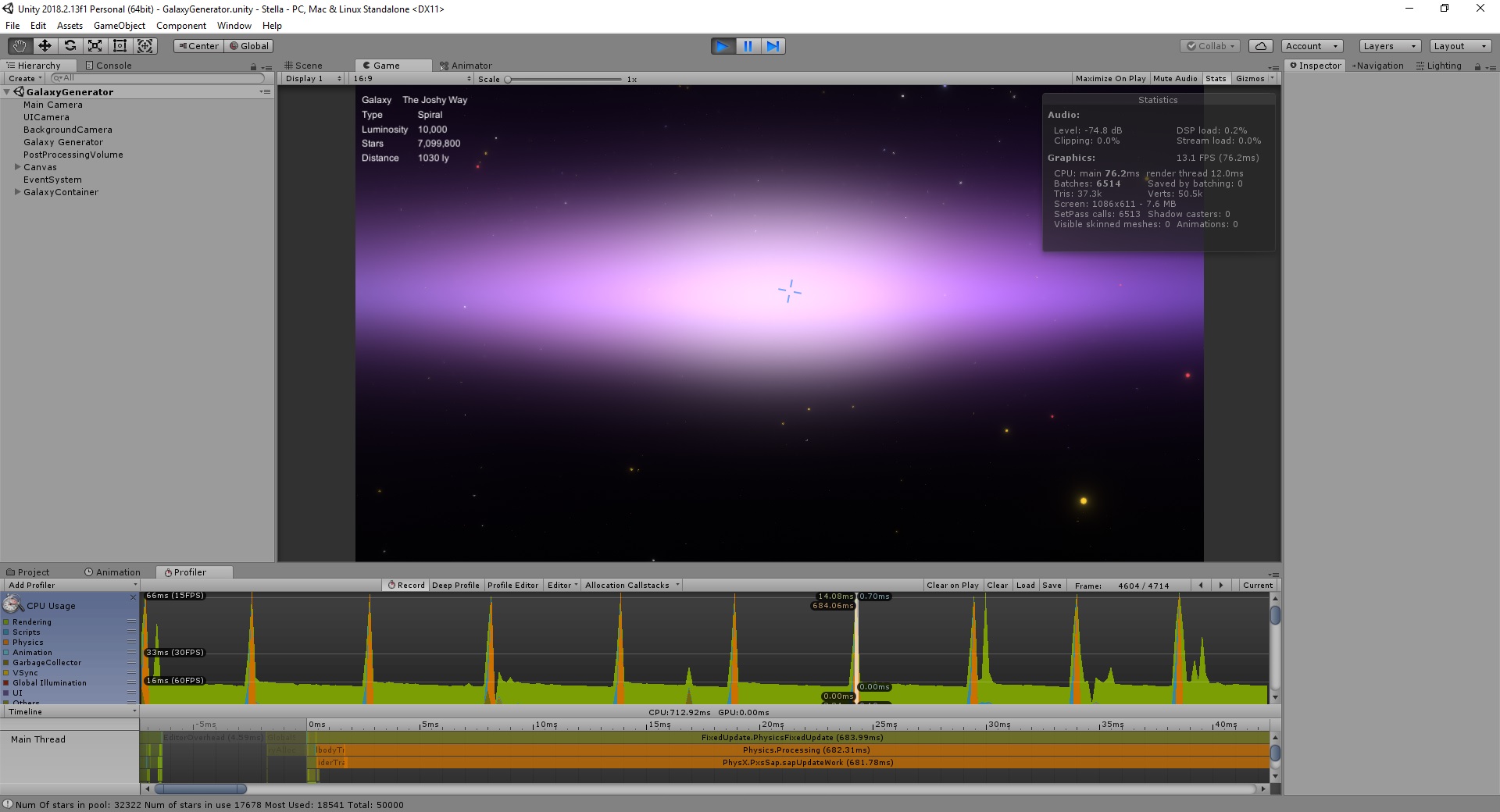
Task: Click the profiler Clear button
Action: click(997, 585)
